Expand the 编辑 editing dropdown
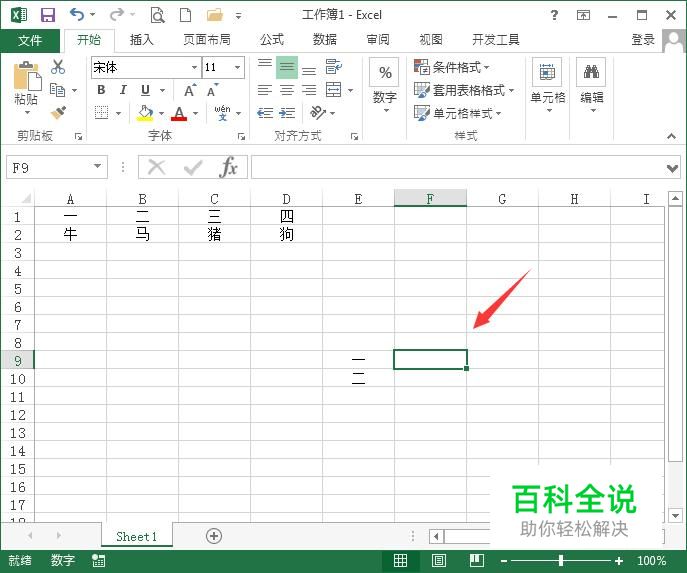687x573 pixels. click(x=593, y=110)
